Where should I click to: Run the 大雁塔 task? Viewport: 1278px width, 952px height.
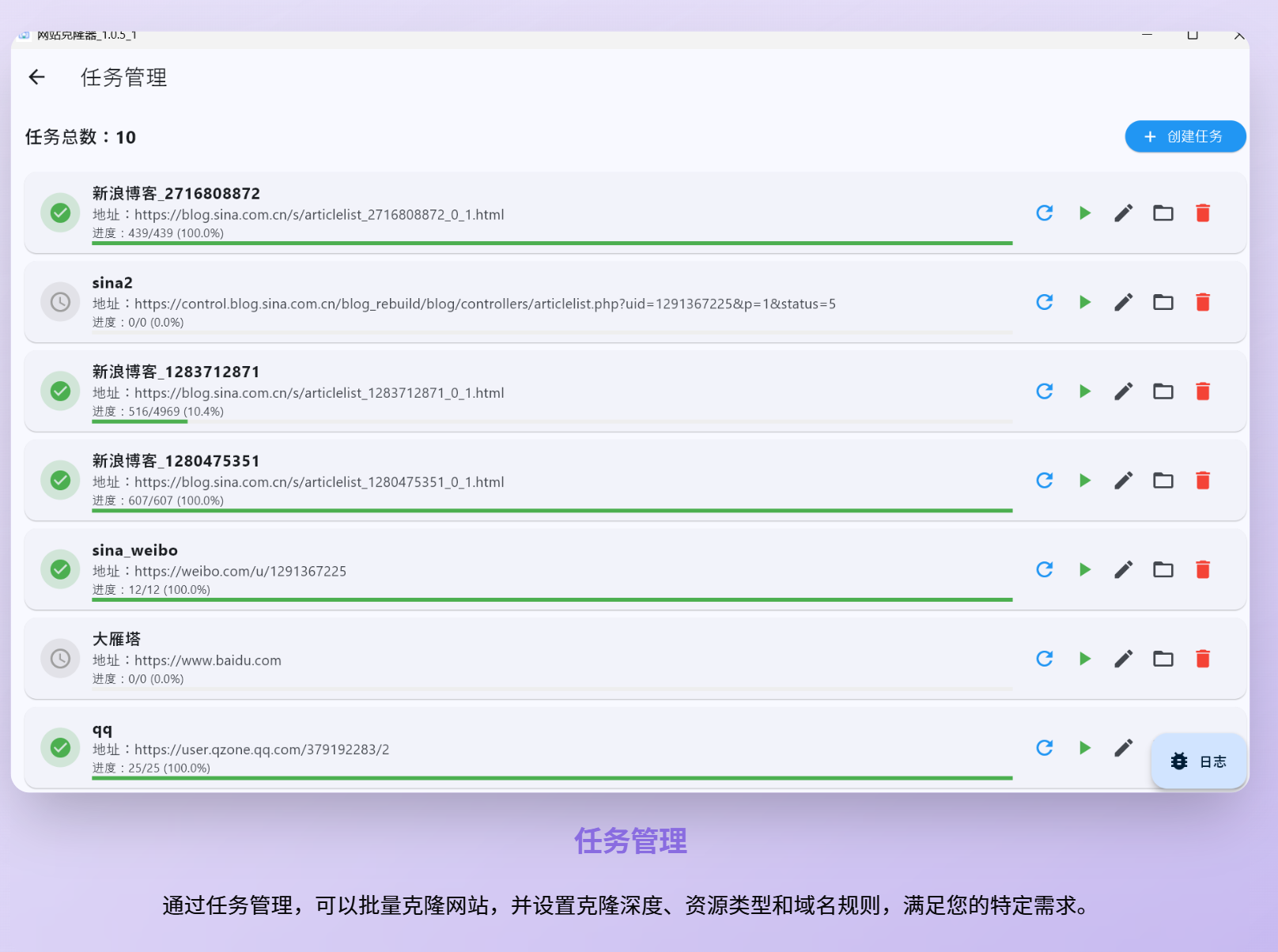(1085, 659)
